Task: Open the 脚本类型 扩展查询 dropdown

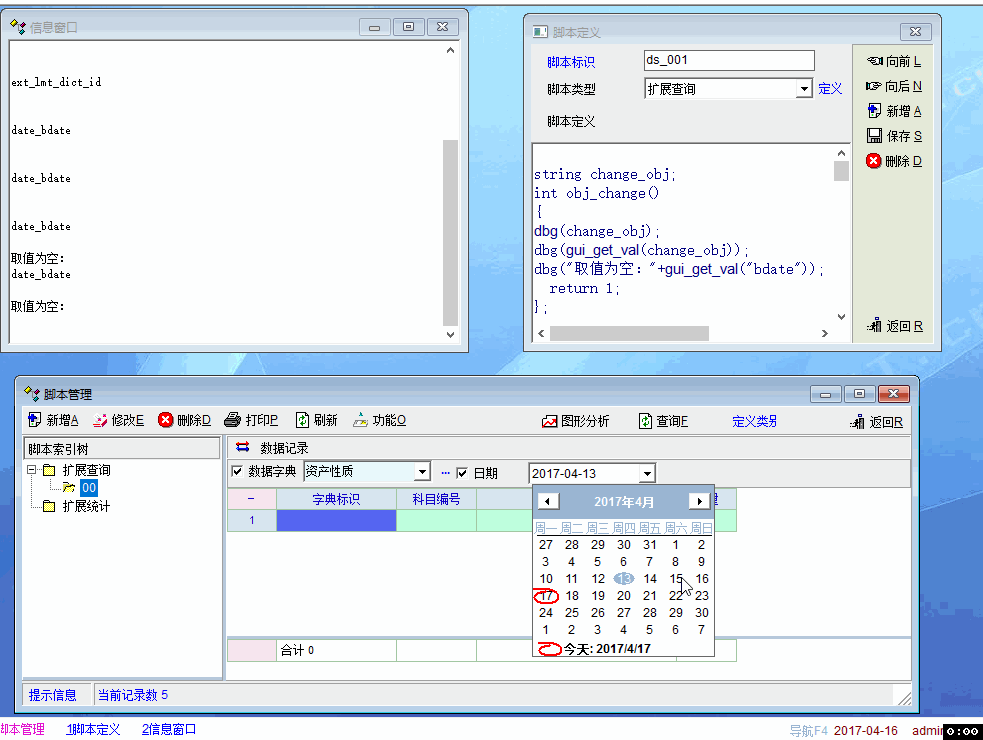Action: [804, 89]
